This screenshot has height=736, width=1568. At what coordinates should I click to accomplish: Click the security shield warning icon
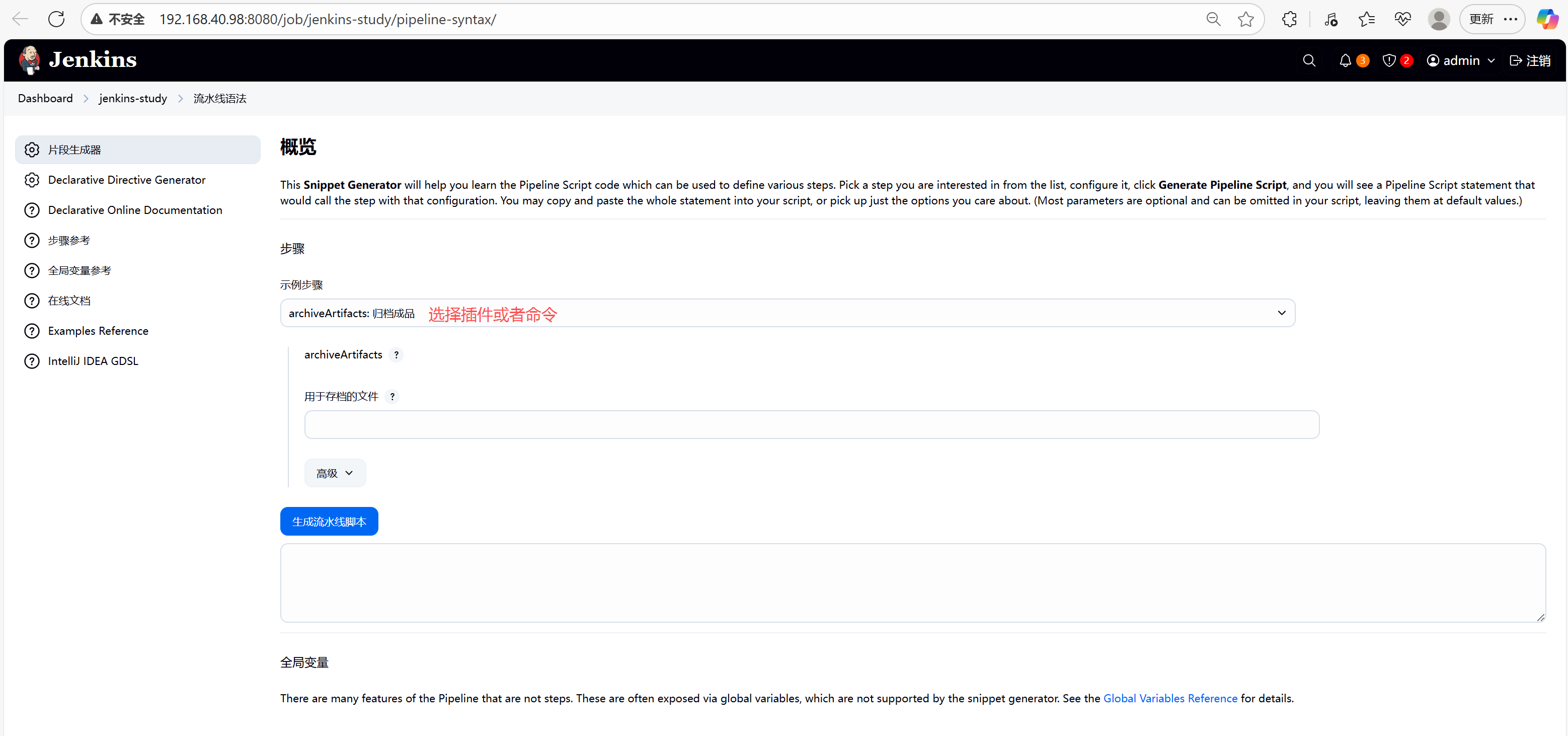coord(1389,60)
